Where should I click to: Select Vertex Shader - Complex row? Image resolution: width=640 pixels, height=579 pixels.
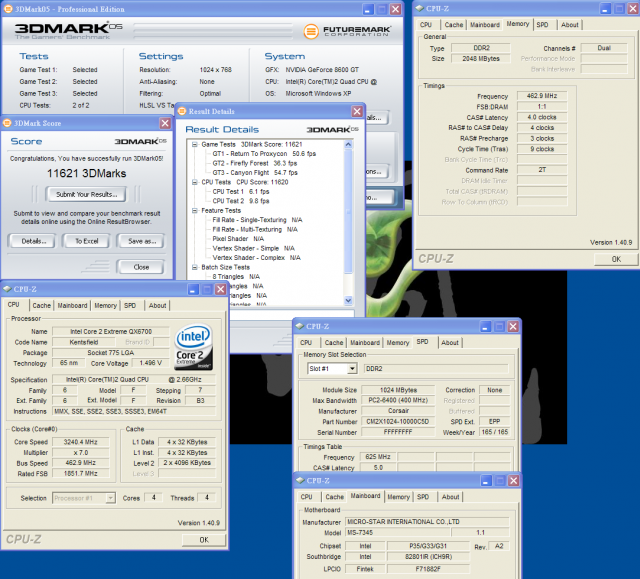[x=256, y=257]
